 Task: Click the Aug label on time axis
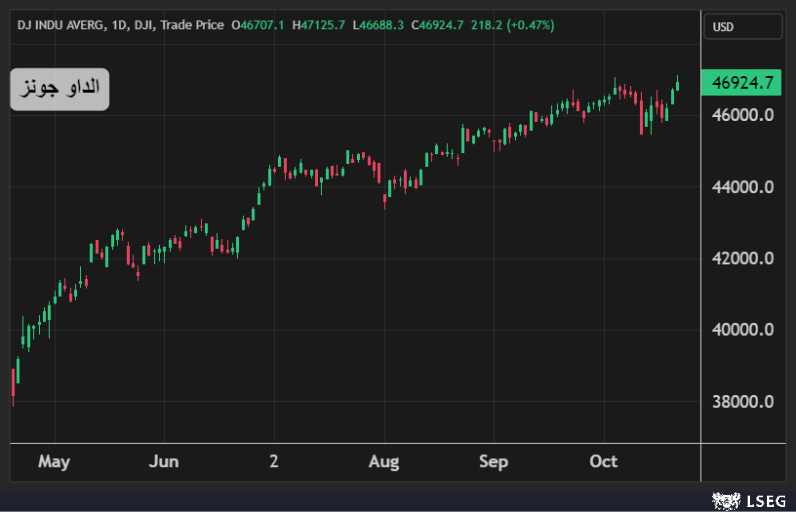tap(384, 461)
